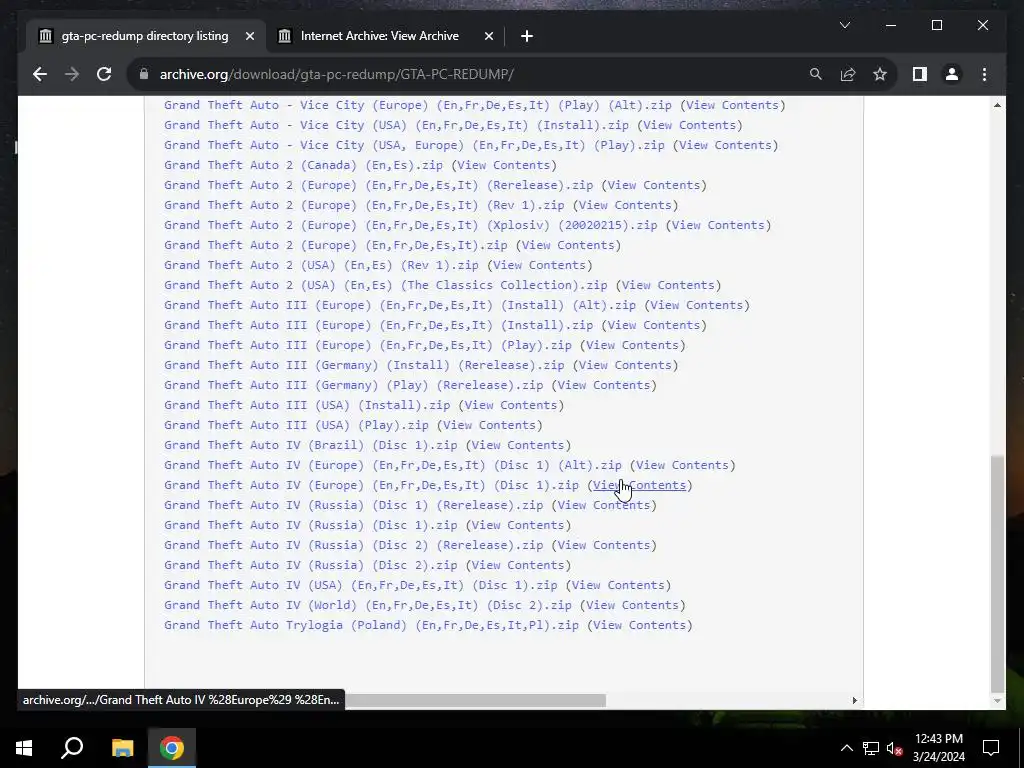
Task: Open the network status tray icon
Action: (x=871, y=748)
